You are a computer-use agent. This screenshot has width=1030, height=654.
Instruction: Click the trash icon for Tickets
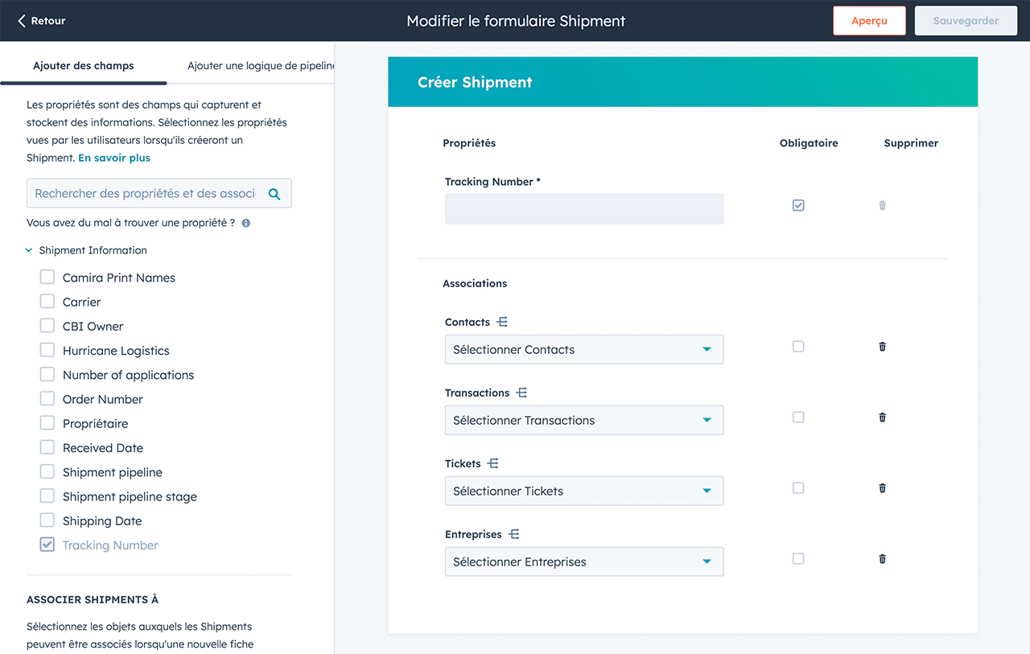tap(882, 489)
